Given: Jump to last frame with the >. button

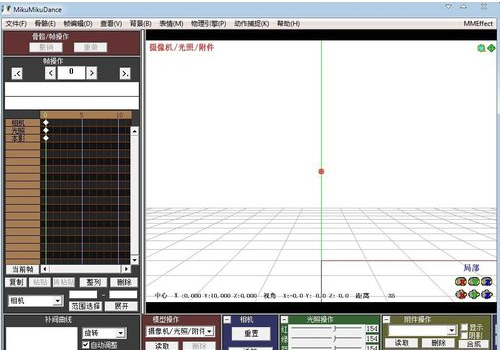Looking at the screenshot, I should pyautogui.click(x=125, y=73).
